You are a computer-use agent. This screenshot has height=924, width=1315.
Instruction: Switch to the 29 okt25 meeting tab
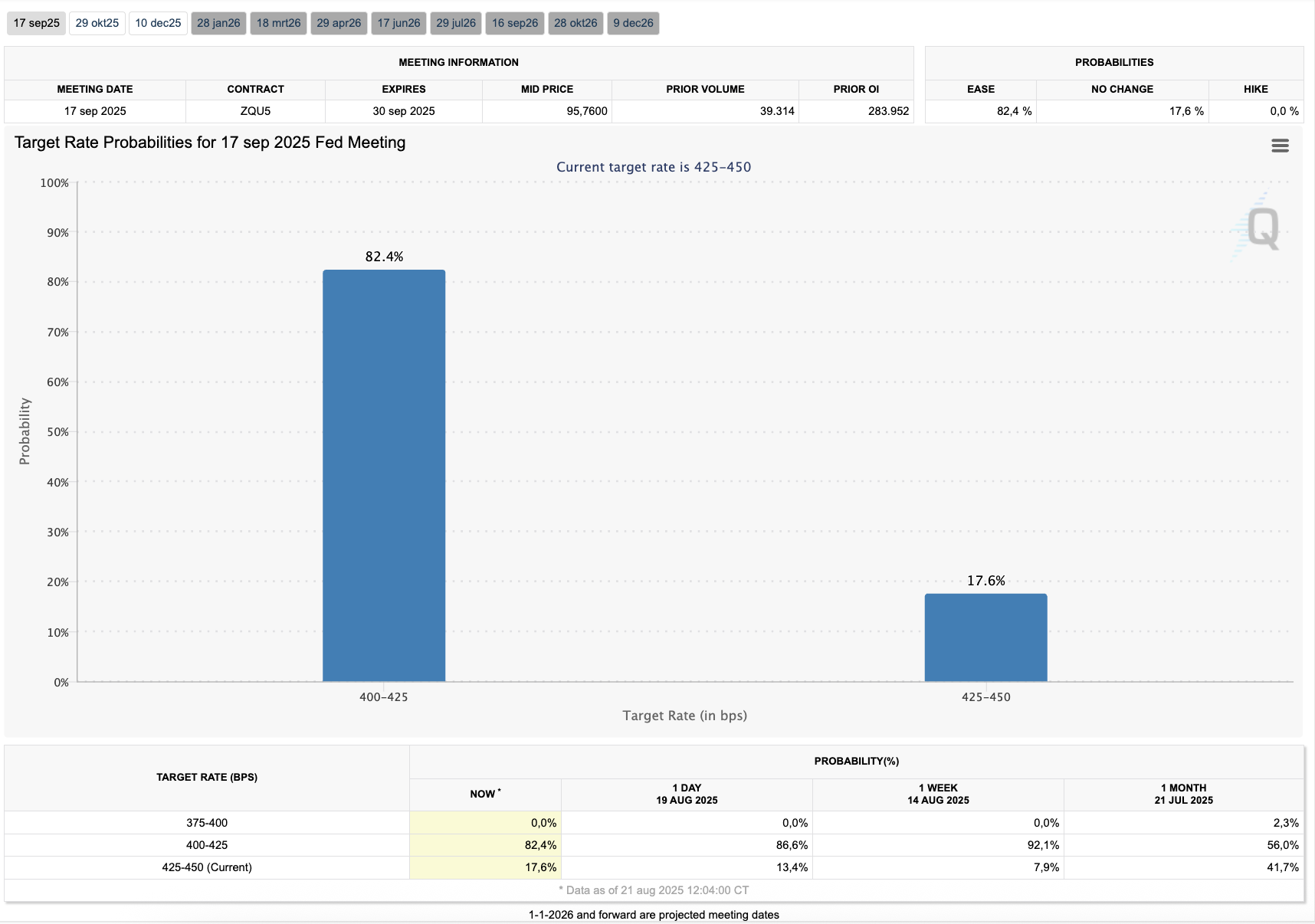click(97, 23)
